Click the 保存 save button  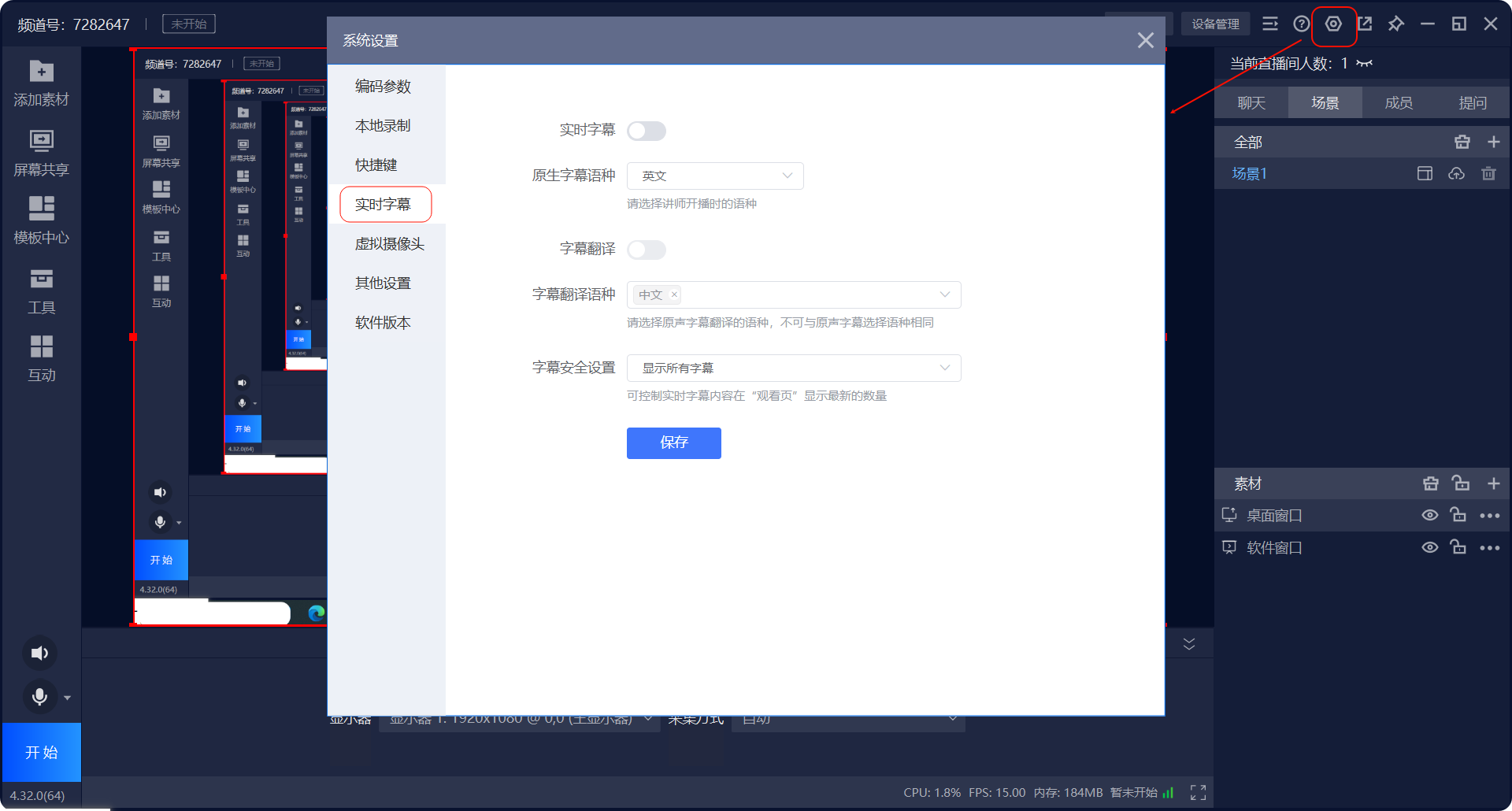[x=674, y=443]
